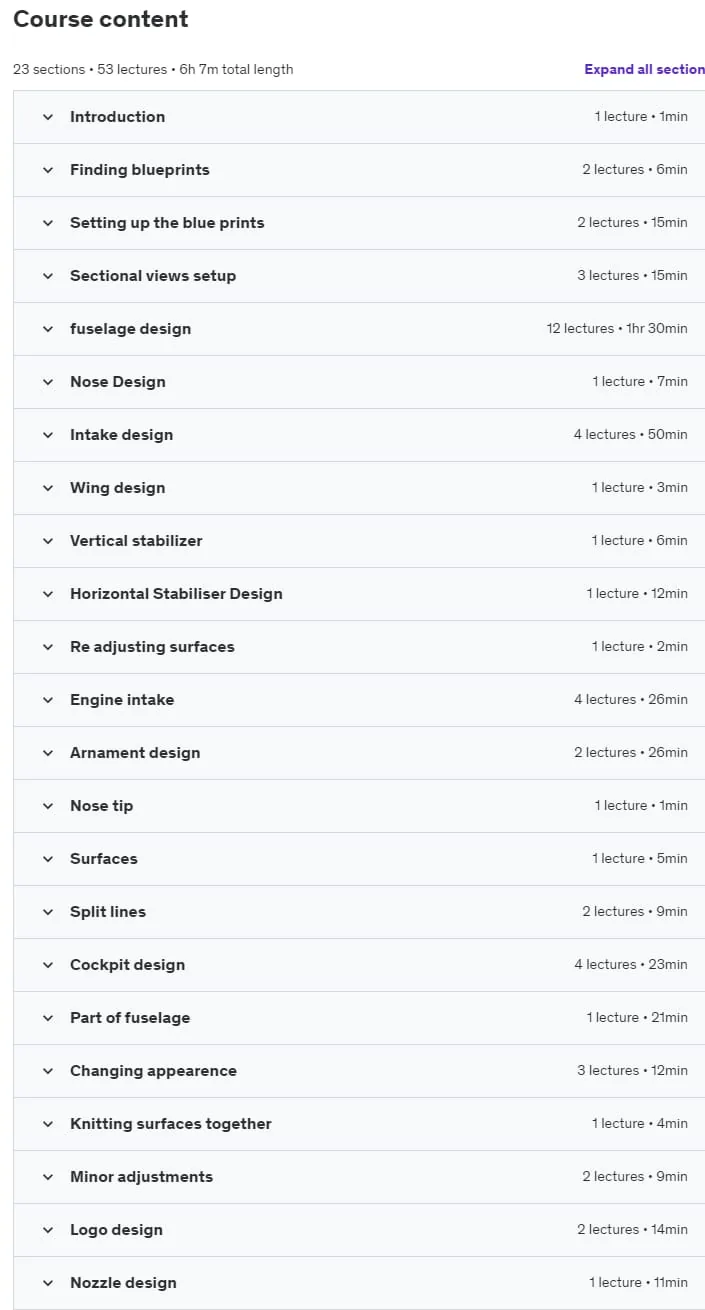Open the Sectional views setup chevron
705x1310 pixels.
(x=47, y=276)
